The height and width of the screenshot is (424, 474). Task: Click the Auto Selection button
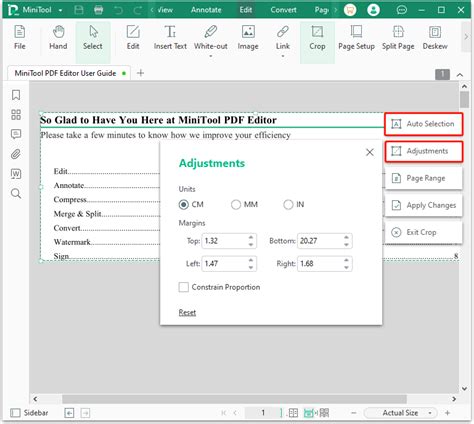pos(423,124)
